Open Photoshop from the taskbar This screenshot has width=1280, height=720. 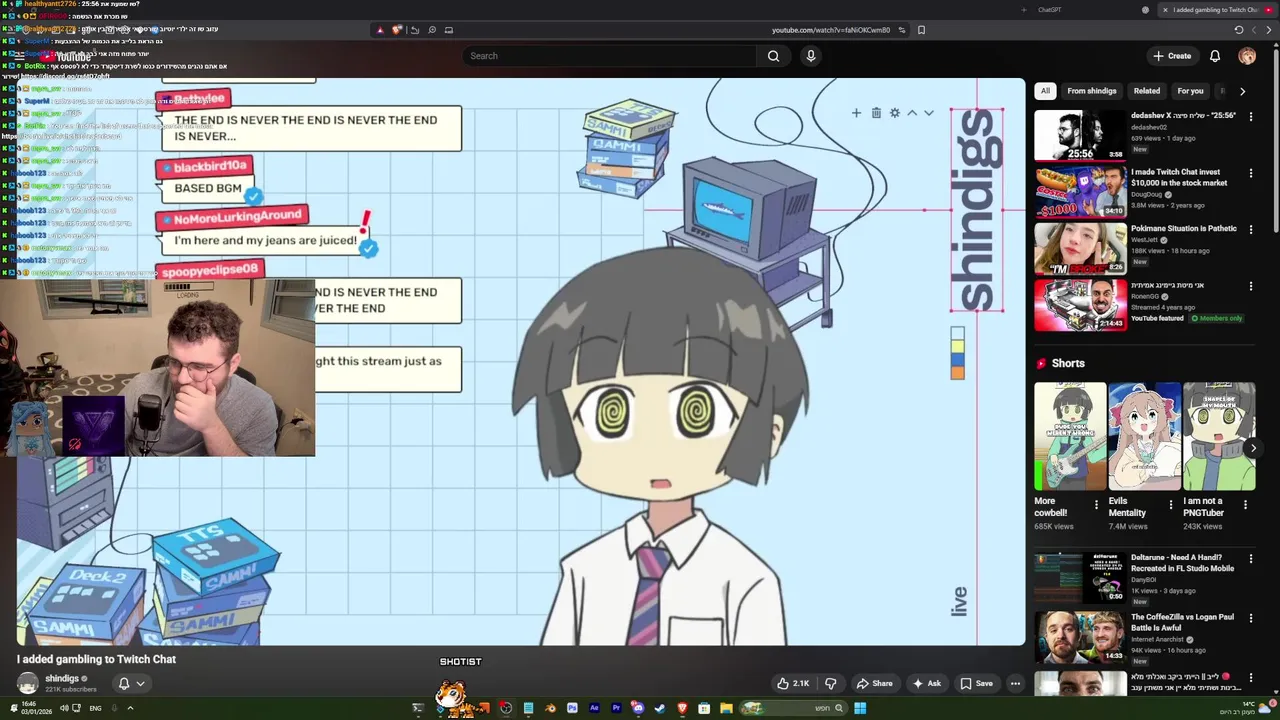tap(572, 708)
